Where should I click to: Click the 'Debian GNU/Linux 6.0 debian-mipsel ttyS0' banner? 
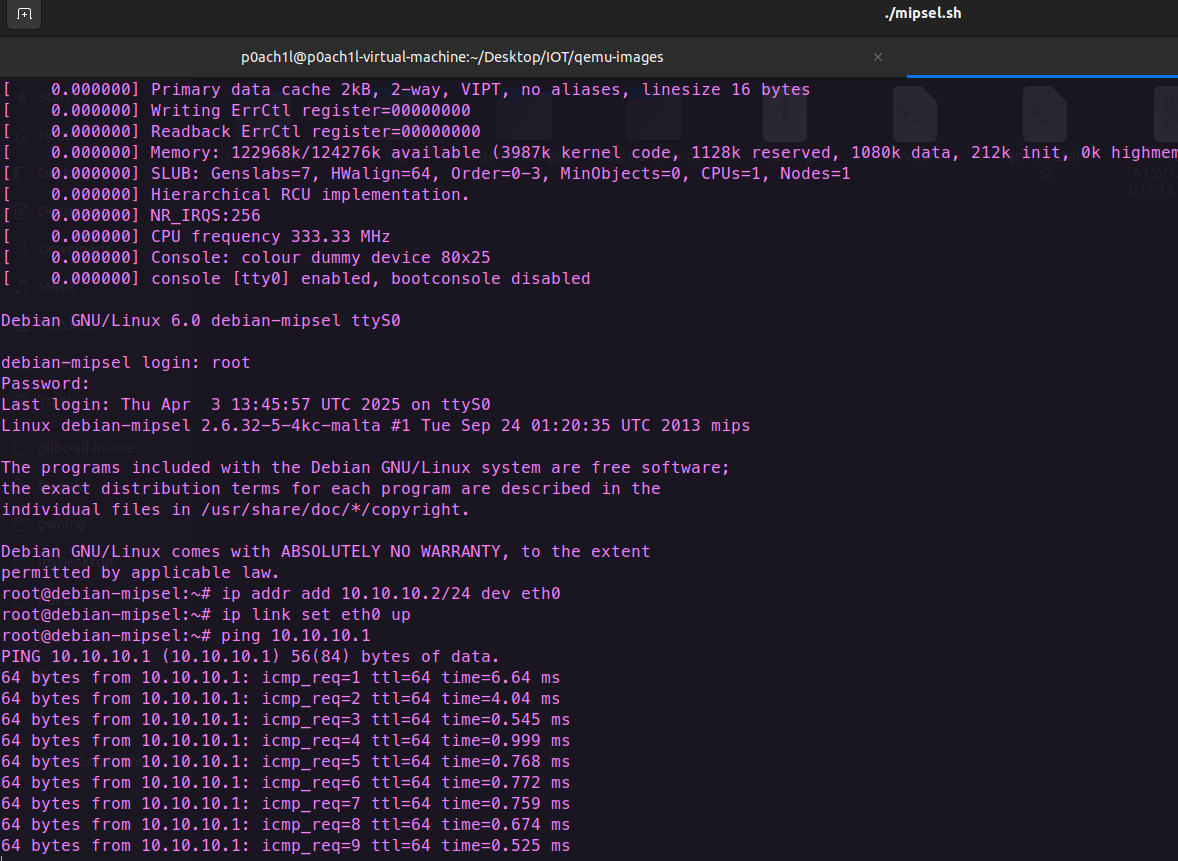201,321
